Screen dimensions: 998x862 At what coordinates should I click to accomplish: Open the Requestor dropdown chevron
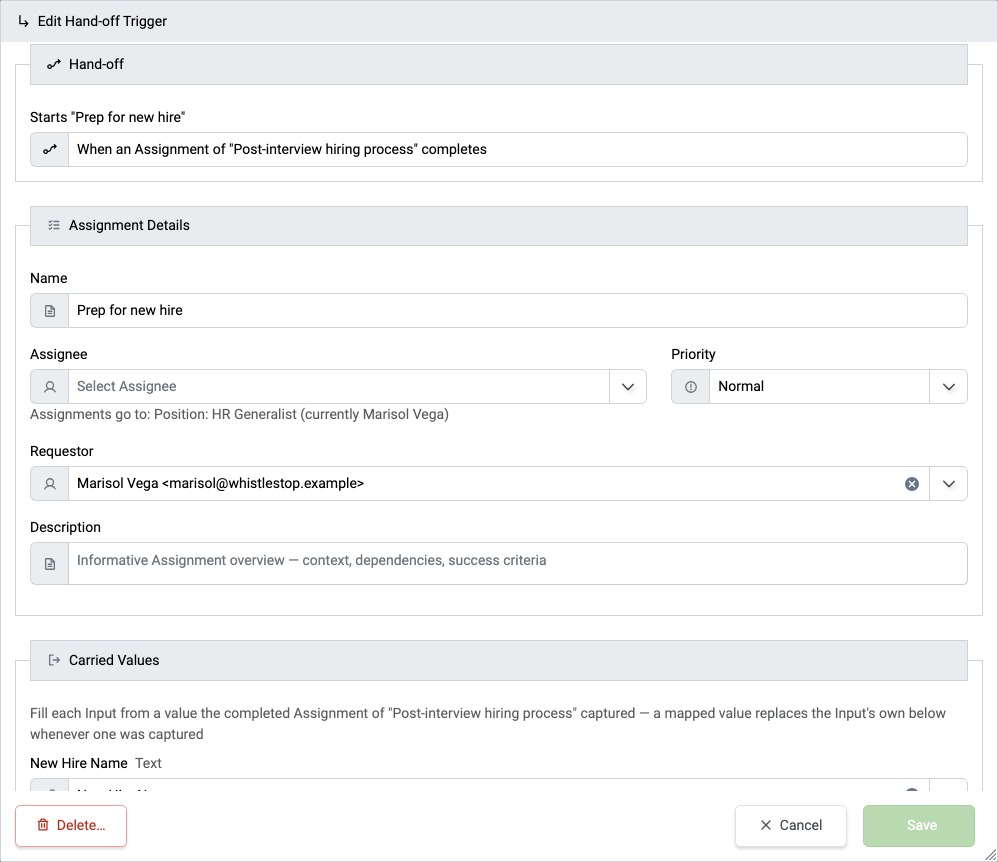[x=948, y=484]
